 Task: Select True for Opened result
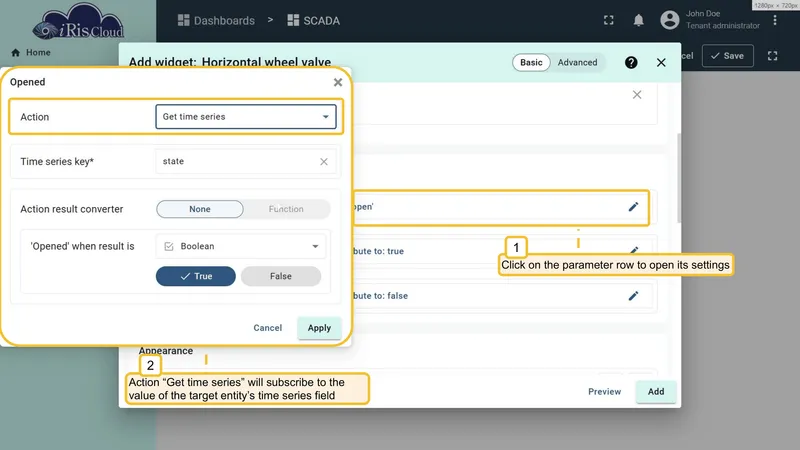[x=196, y=276]
